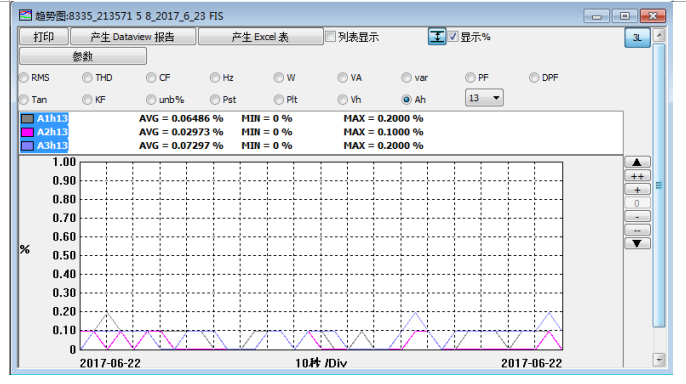Click the -- zoom button

coord(637,230)
